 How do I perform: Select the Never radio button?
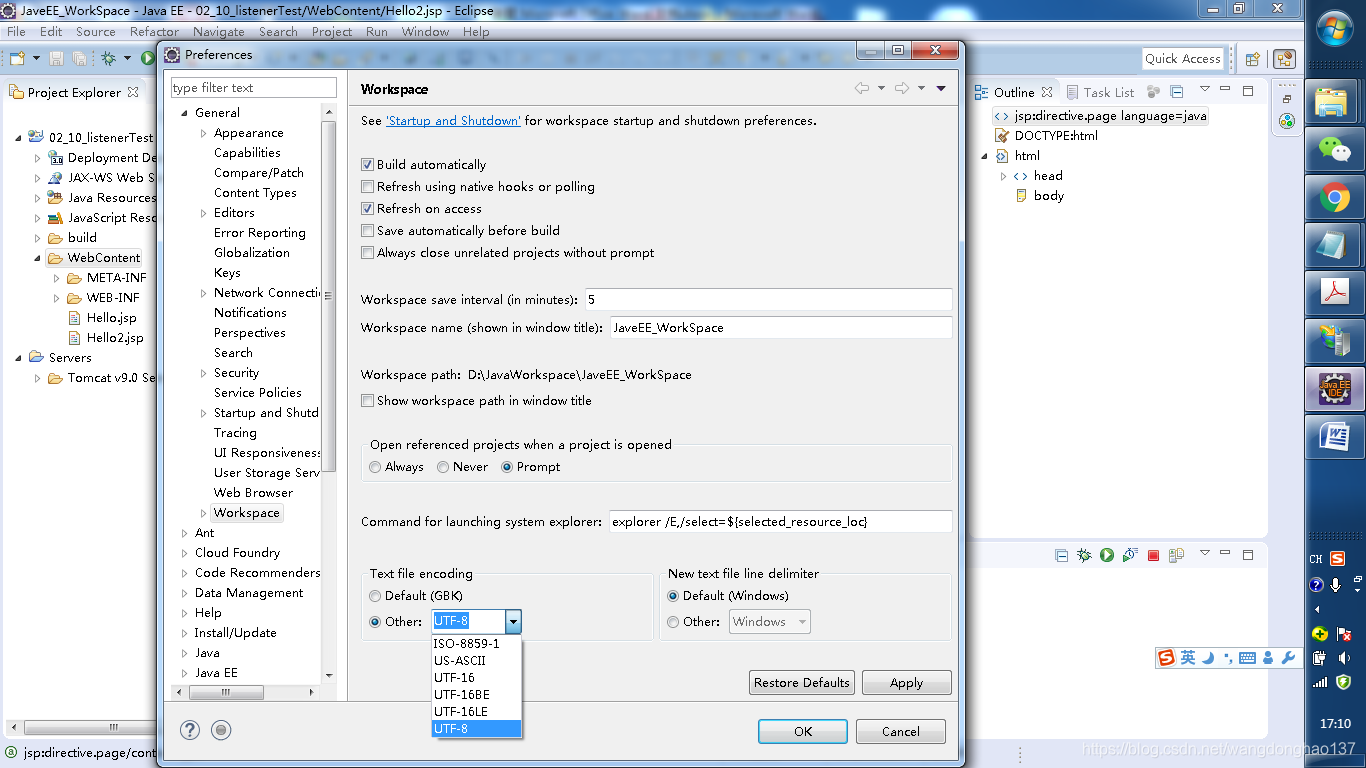point(443,467)
